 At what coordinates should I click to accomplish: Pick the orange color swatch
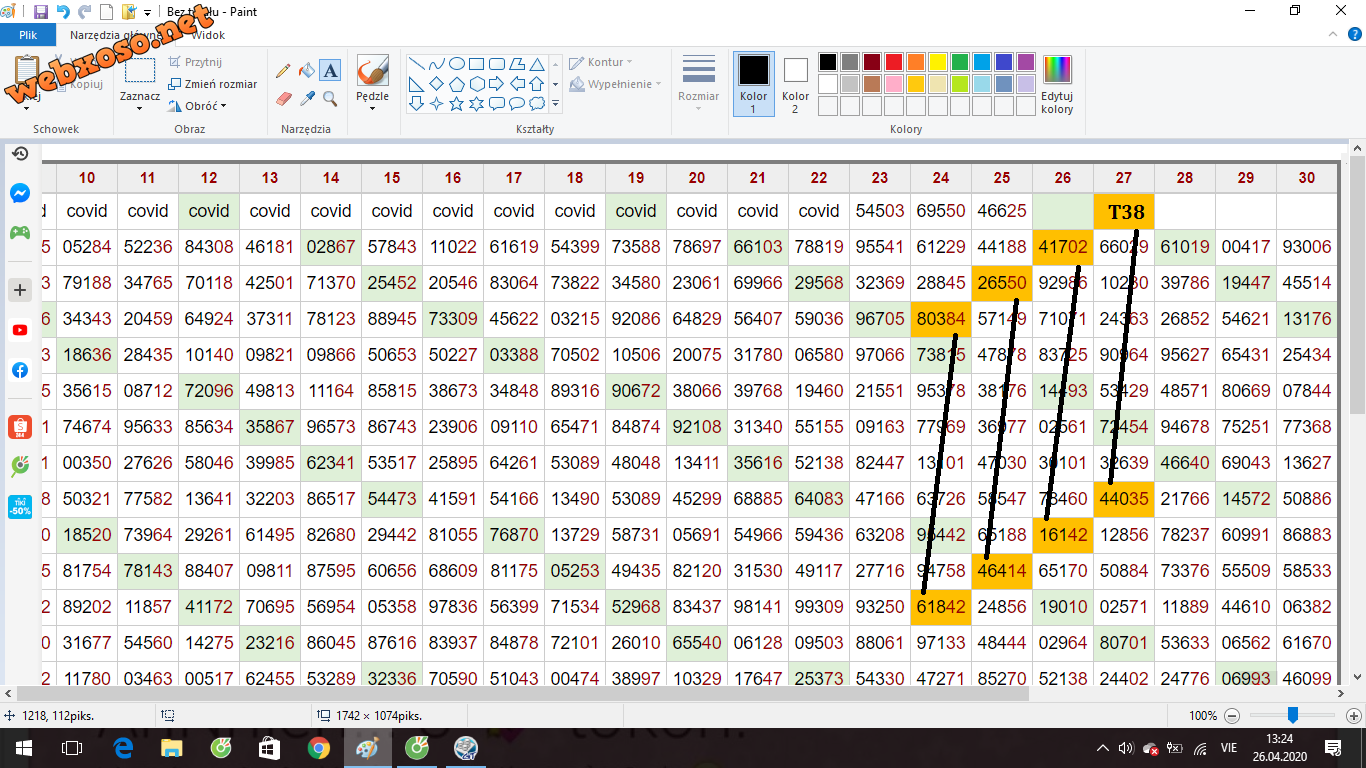pyautogui.click(x=916, y=62)
